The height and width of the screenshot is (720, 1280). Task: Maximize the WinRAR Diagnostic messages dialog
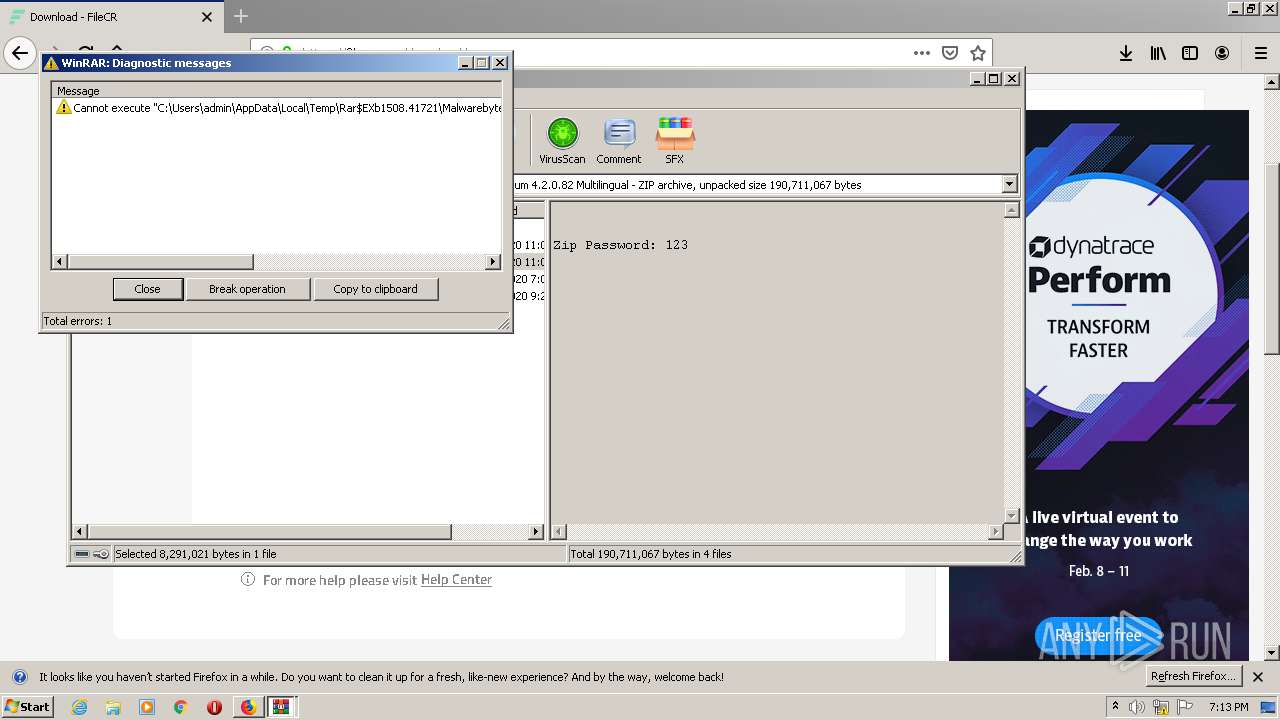point(482,63)
